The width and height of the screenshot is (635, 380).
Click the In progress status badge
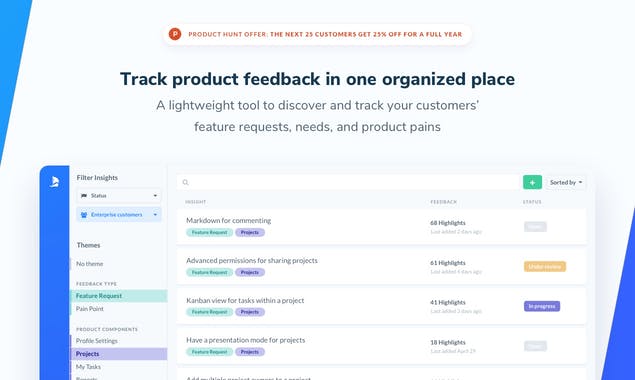542,306
